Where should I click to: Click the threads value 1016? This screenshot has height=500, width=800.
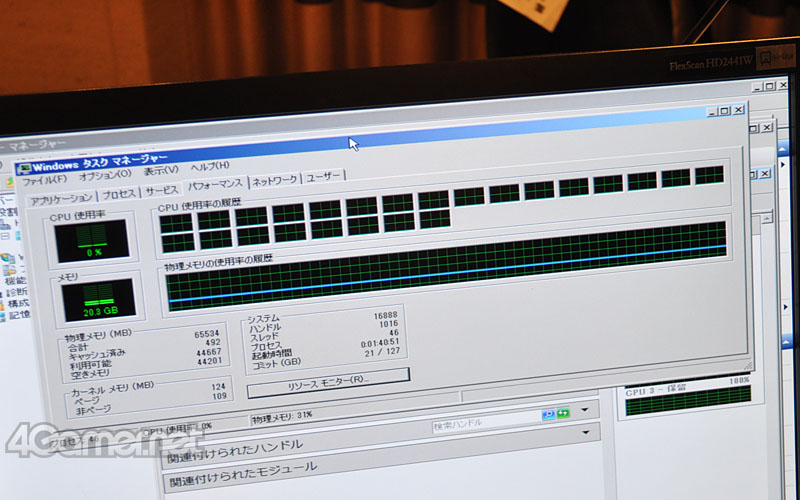coord(389,324)
